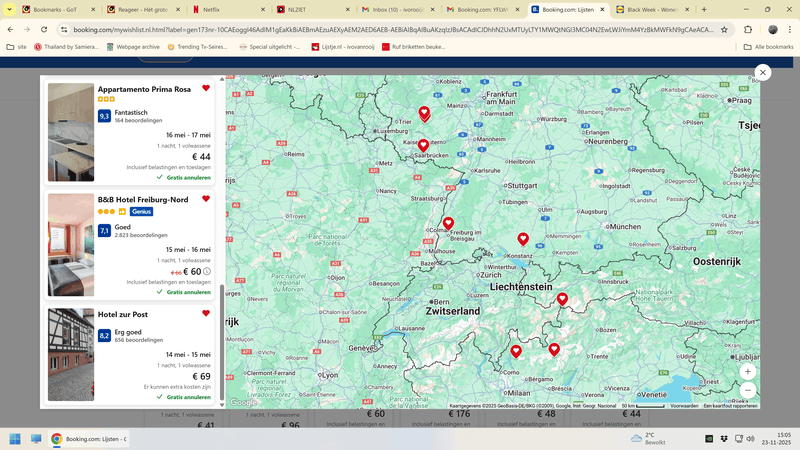Viewport: 800px width, 450px height.
Task: Close the map overlay with the X button
Action: click(x=763, y=72)
